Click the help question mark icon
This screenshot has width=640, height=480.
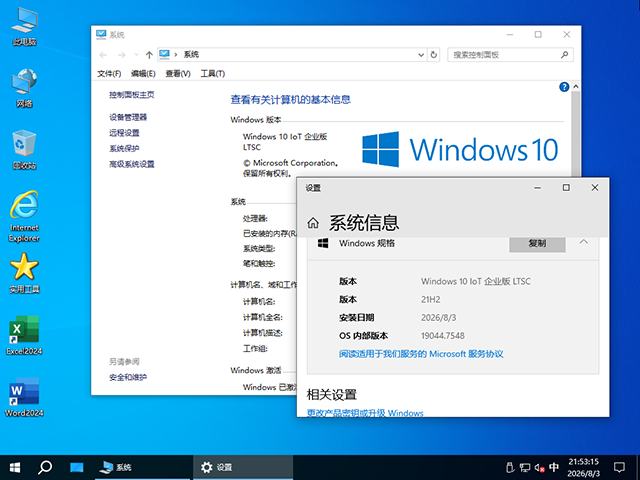(x=564, y=87)
